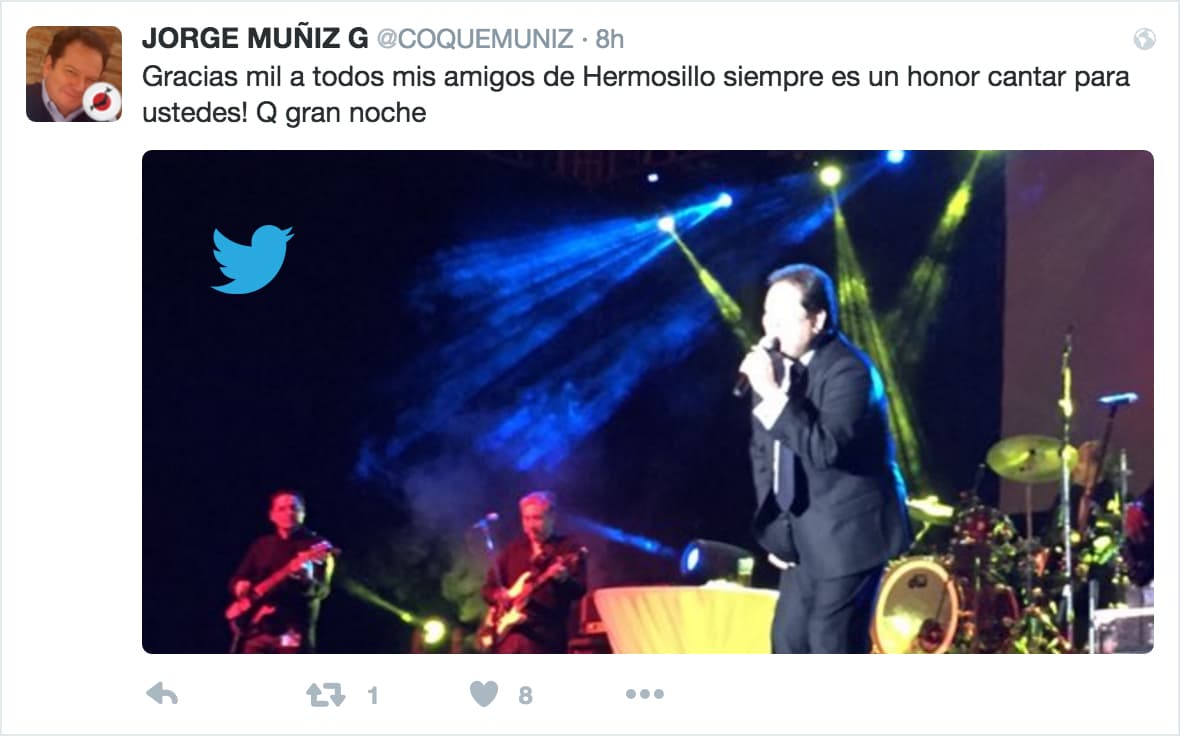Click the red badge on the profile avatar
Viewport: 1180px width, 736px height.
101,102
